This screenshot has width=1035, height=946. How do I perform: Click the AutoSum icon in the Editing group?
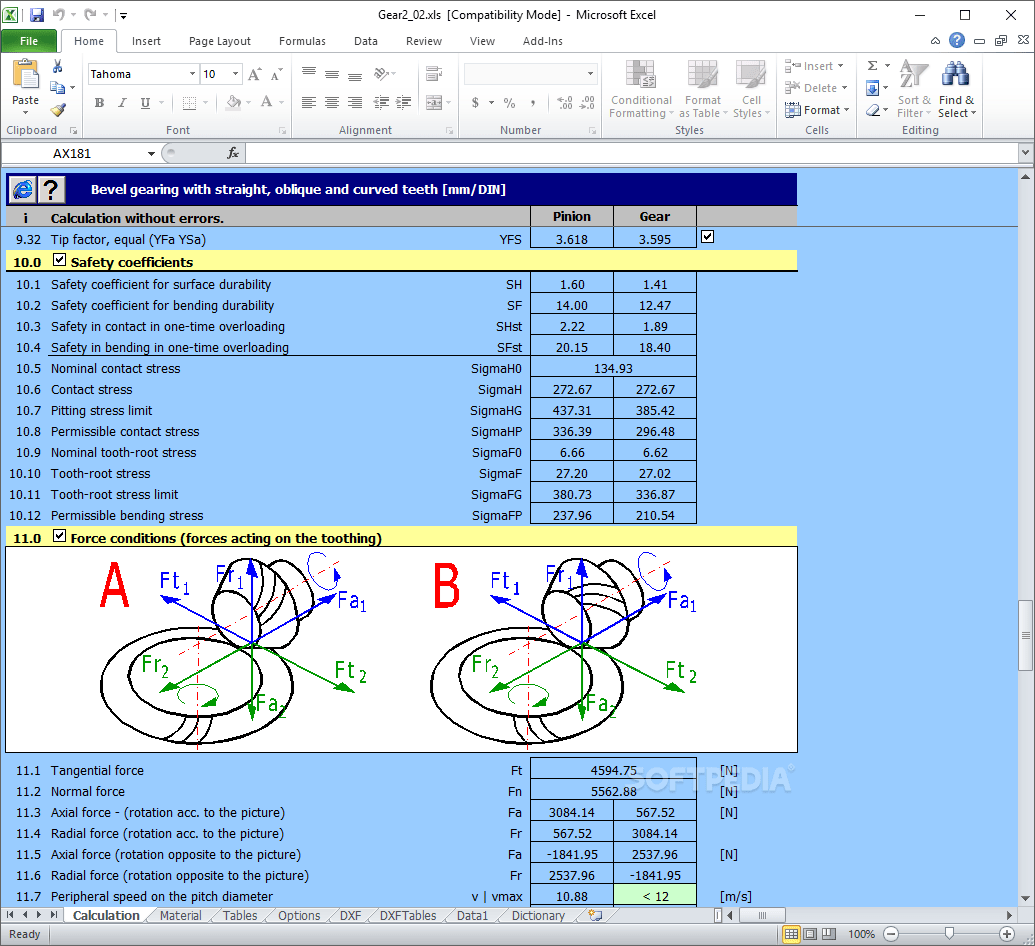coord(874,66)
